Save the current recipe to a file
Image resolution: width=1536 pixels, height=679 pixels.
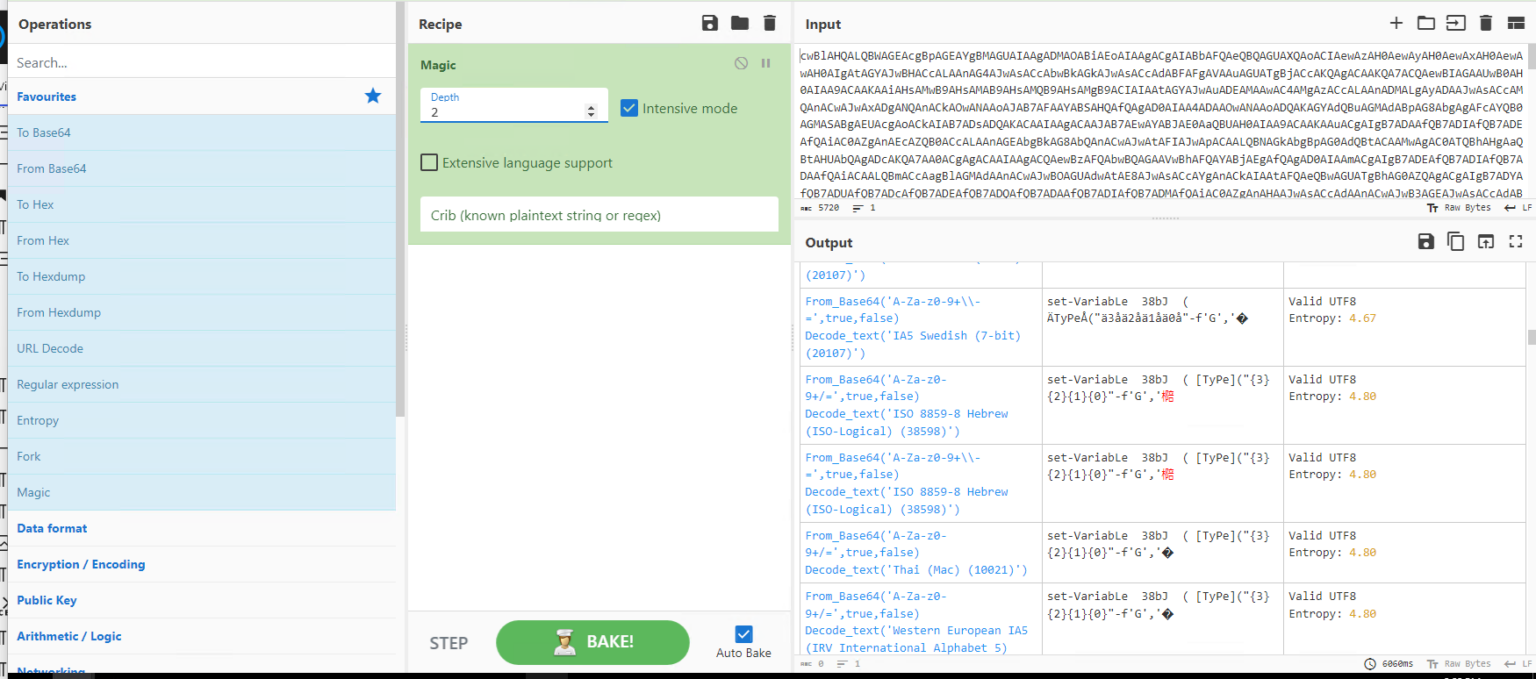pyautogui.click(x=709, y=23)
